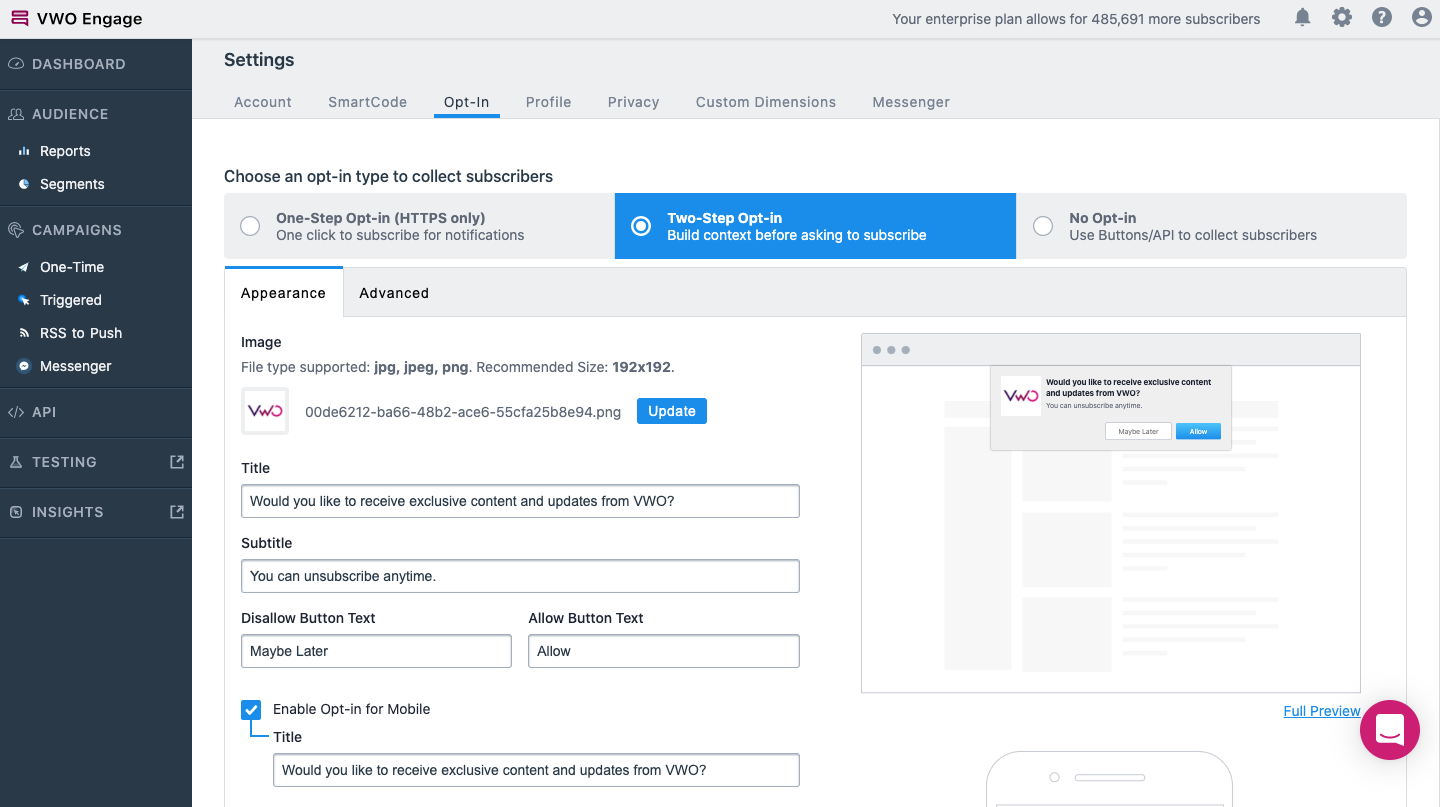Select Two-Step Opt-in radio option
1440x807 pixels.
click(641, 226)
